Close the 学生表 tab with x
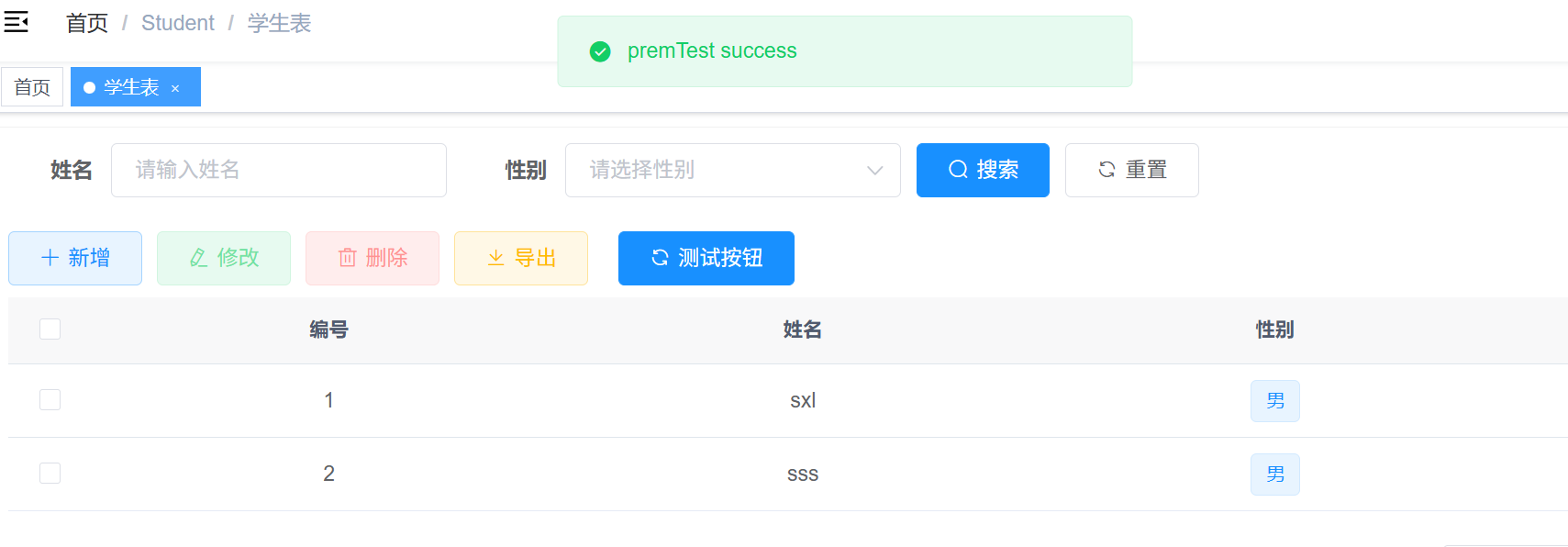1568x547 pixels. (175, 89)
